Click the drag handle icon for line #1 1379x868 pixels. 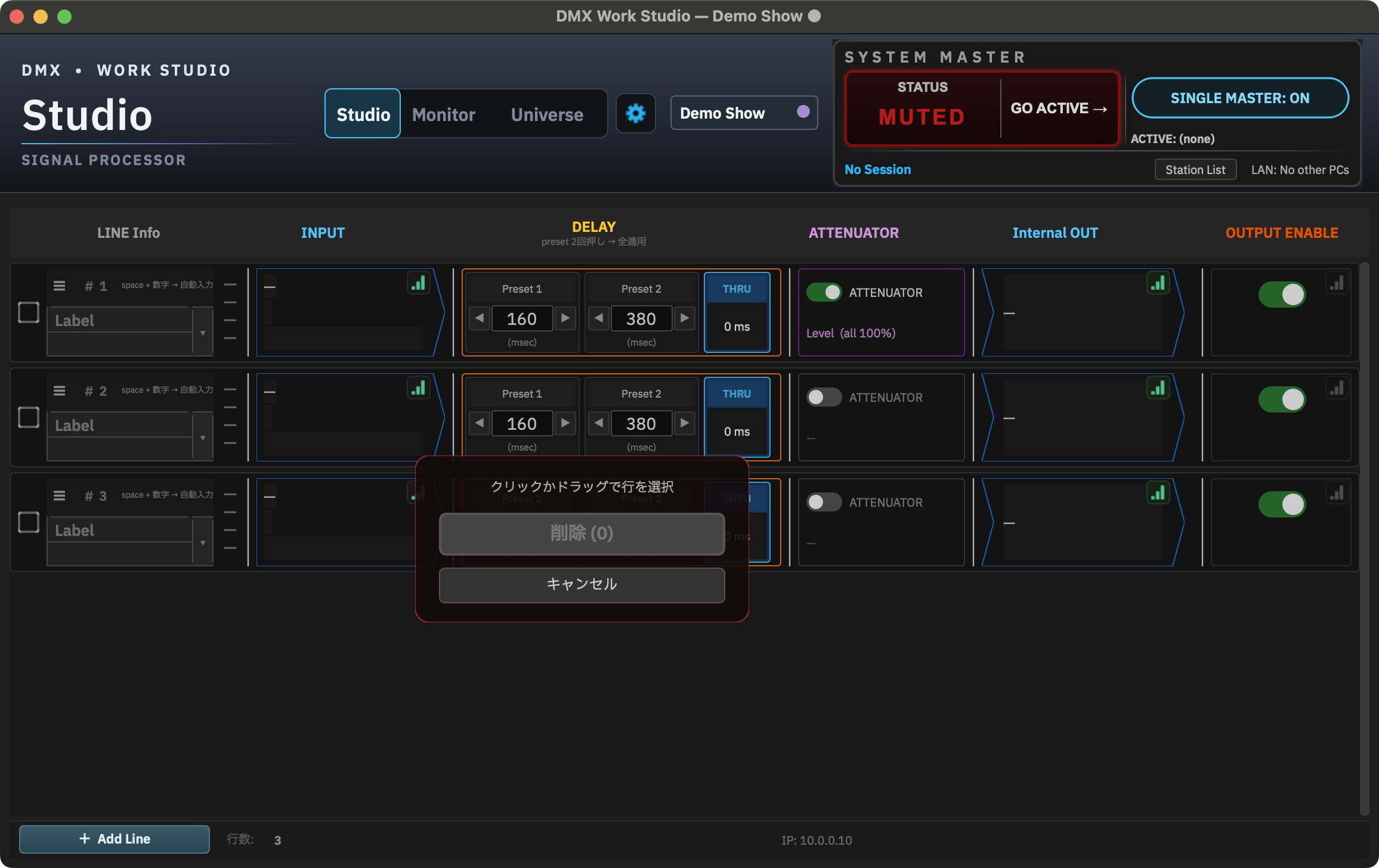[x=59, y=286]
